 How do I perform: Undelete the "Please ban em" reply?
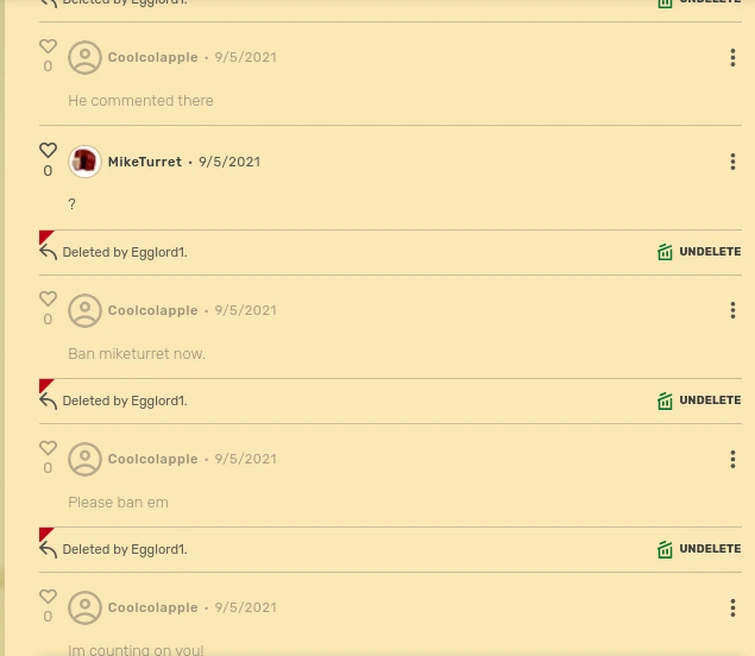(699, 400)
